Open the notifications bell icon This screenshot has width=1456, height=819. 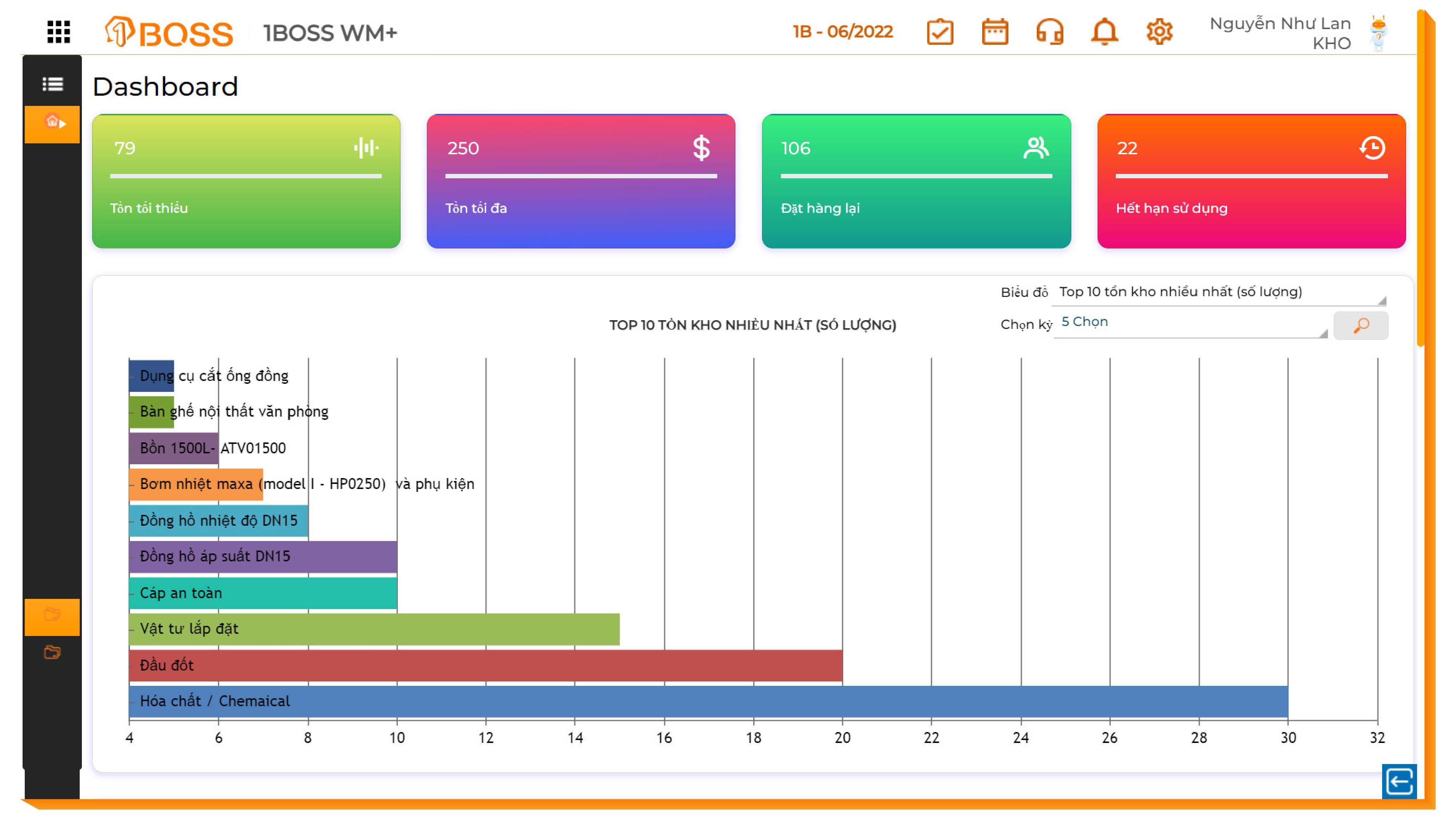1104,32
